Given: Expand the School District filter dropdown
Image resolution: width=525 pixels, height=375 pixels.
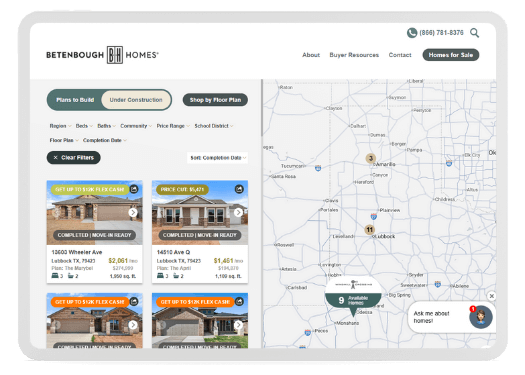Looking at the screenshot, I should coord(214,126).
